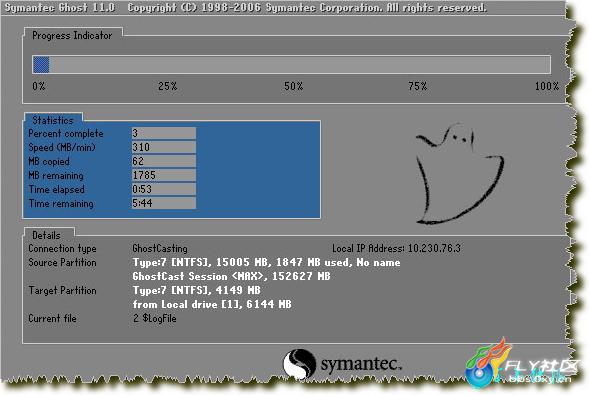This screenshot has width=589, height=395.
Task: Click the 50% progress marker label
Action: pos(293,86)
